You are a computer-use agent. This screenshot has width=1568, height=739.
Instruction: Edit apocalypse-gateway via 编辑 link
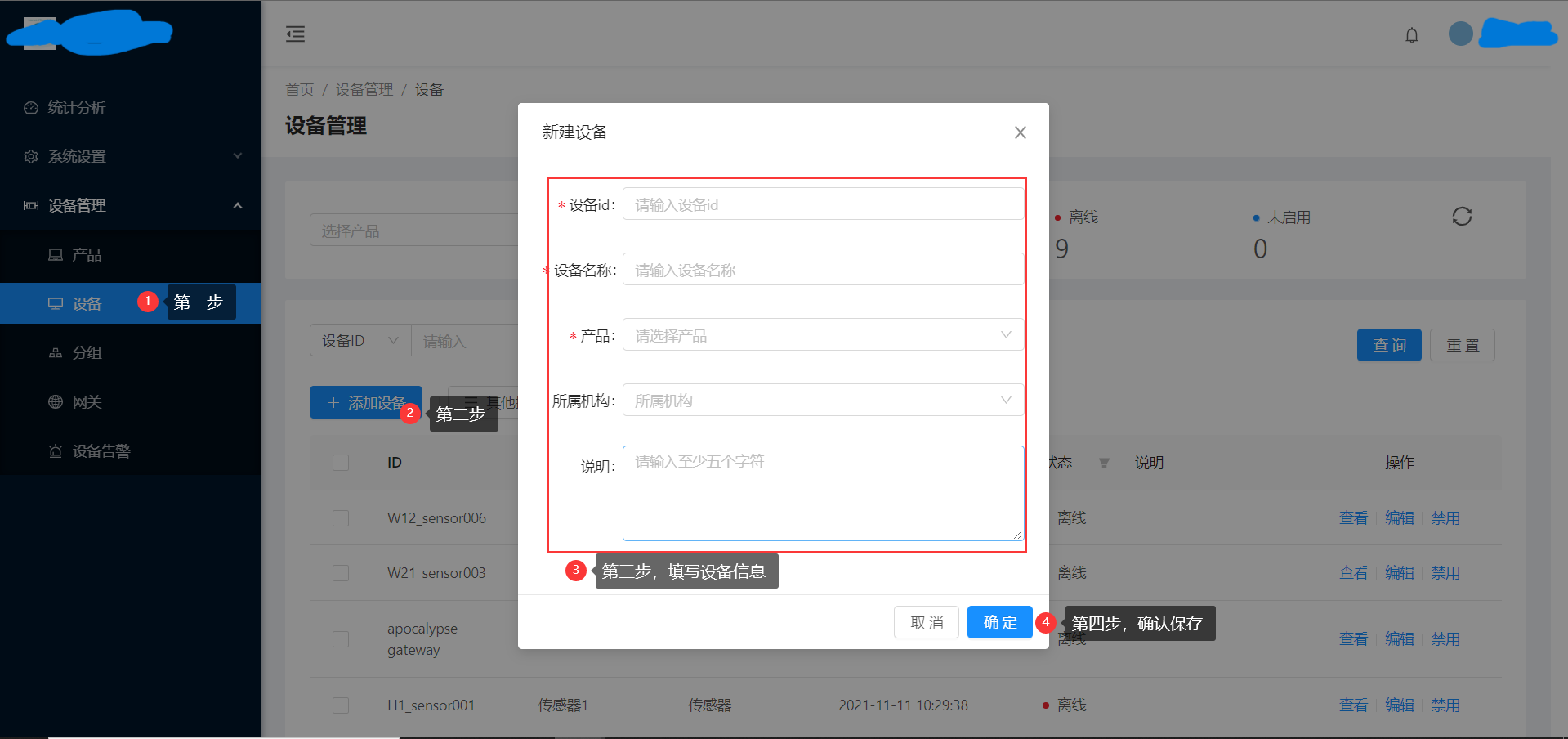pos(1400,639)
